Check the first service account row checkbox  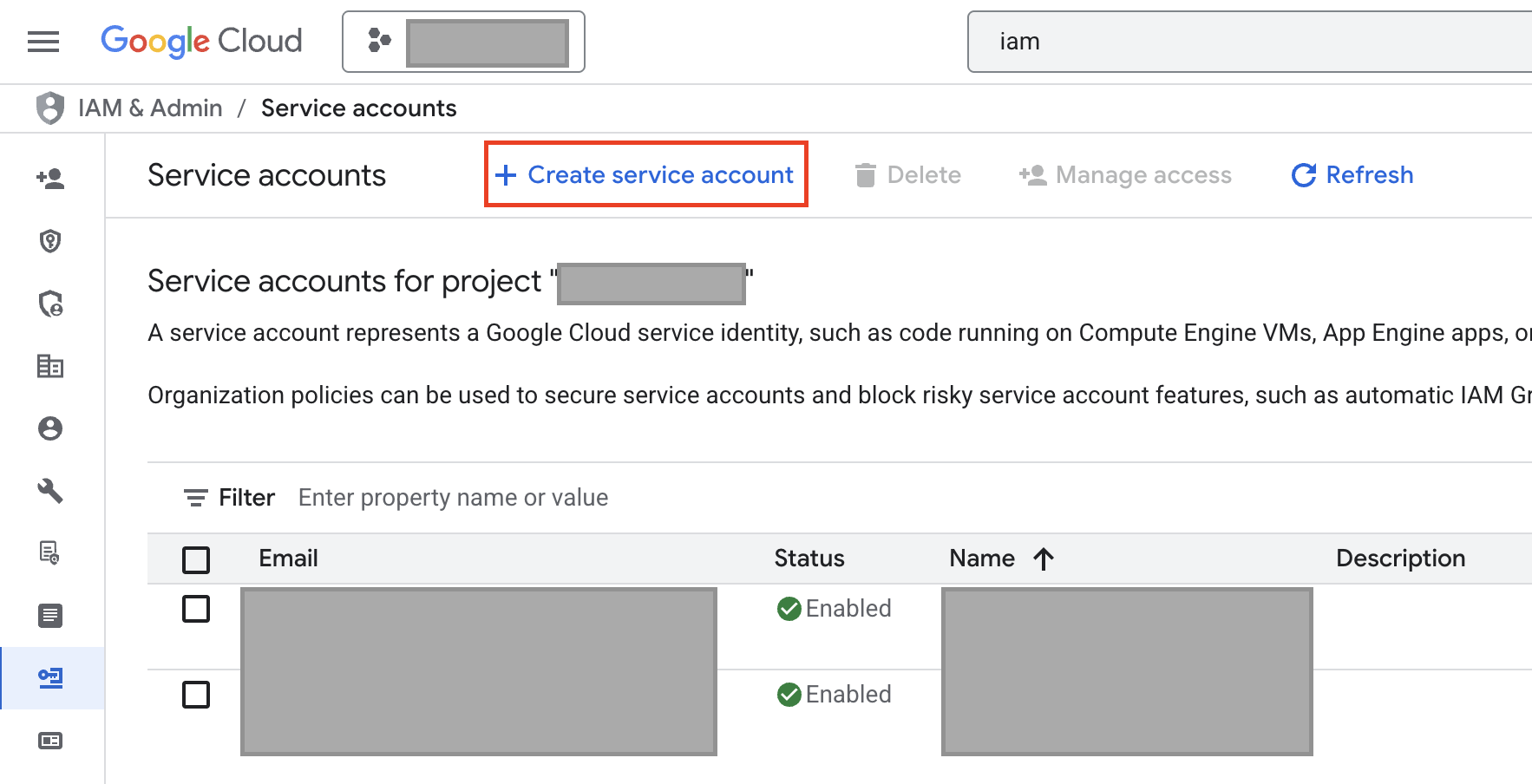point(196,609)
